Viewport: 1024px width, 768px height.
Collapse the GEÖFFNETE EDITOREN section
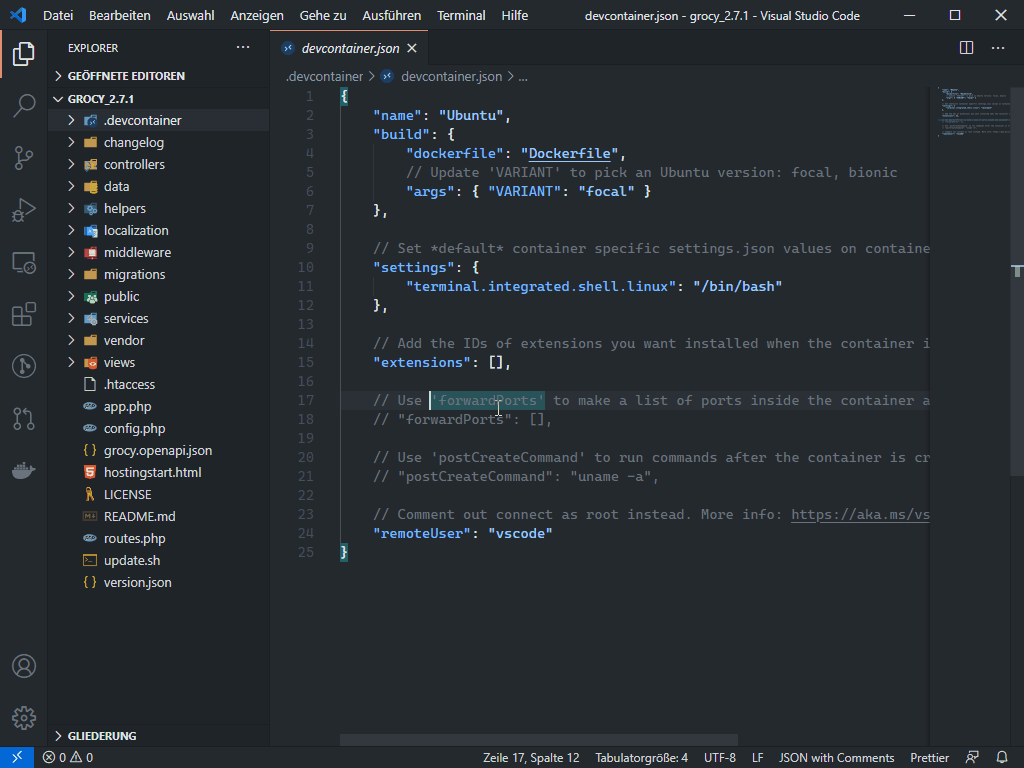(x=126, y=76)
